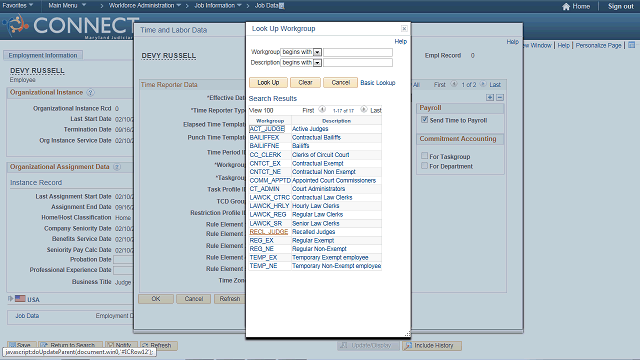Select the LAWCK_REG workgroup

[x=268, y=215]
